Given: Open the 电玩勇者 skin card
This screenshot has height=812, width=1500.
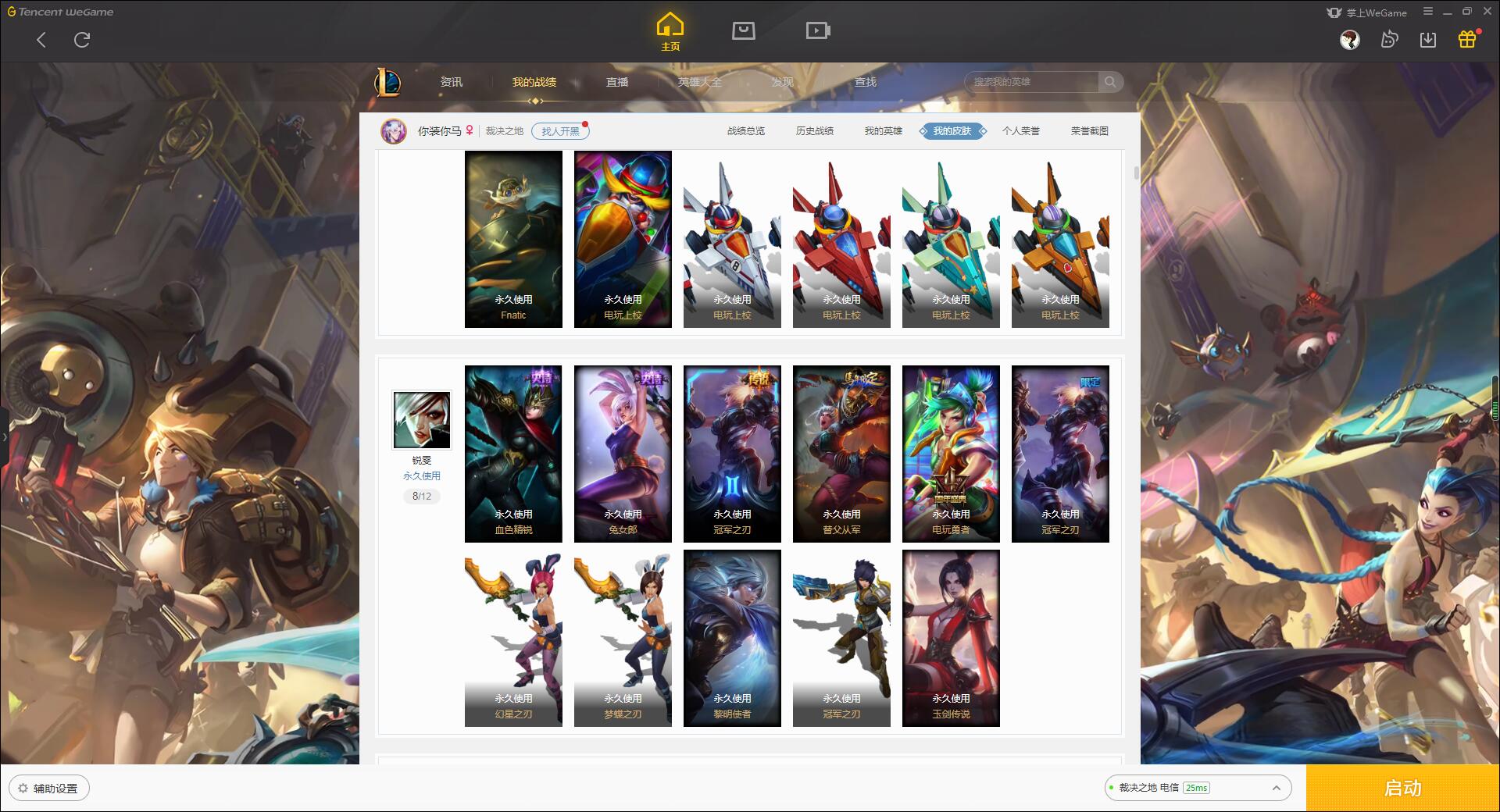Looking at the screenshot, I should [x=951, y=454].
